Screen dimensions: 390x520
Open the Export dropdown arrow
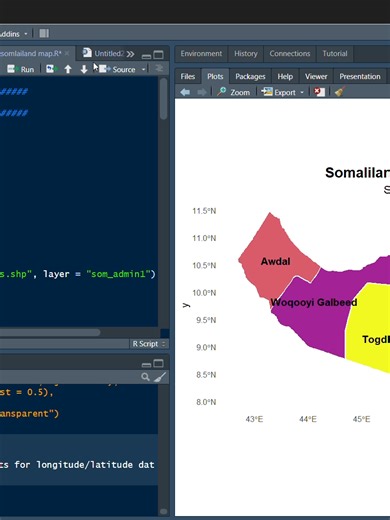[x=302, y=92]
